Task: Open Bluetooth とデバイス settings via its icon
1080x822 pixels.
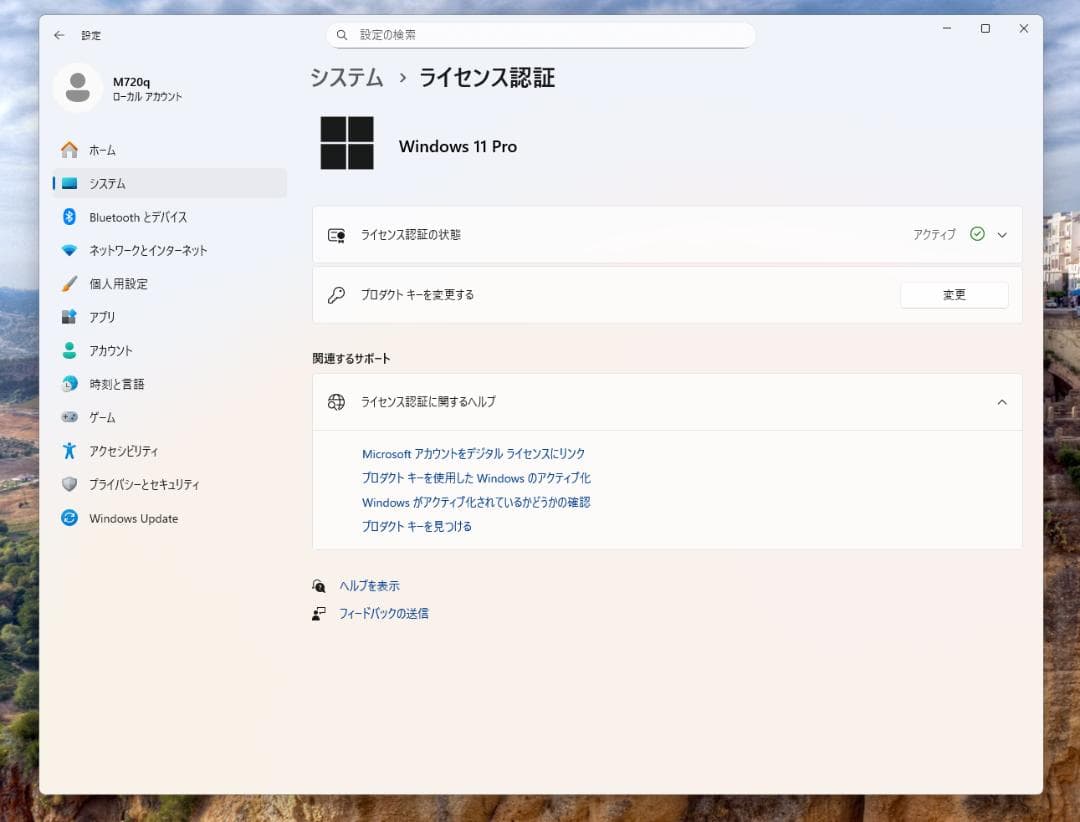Action: click(x=68, y=217)
